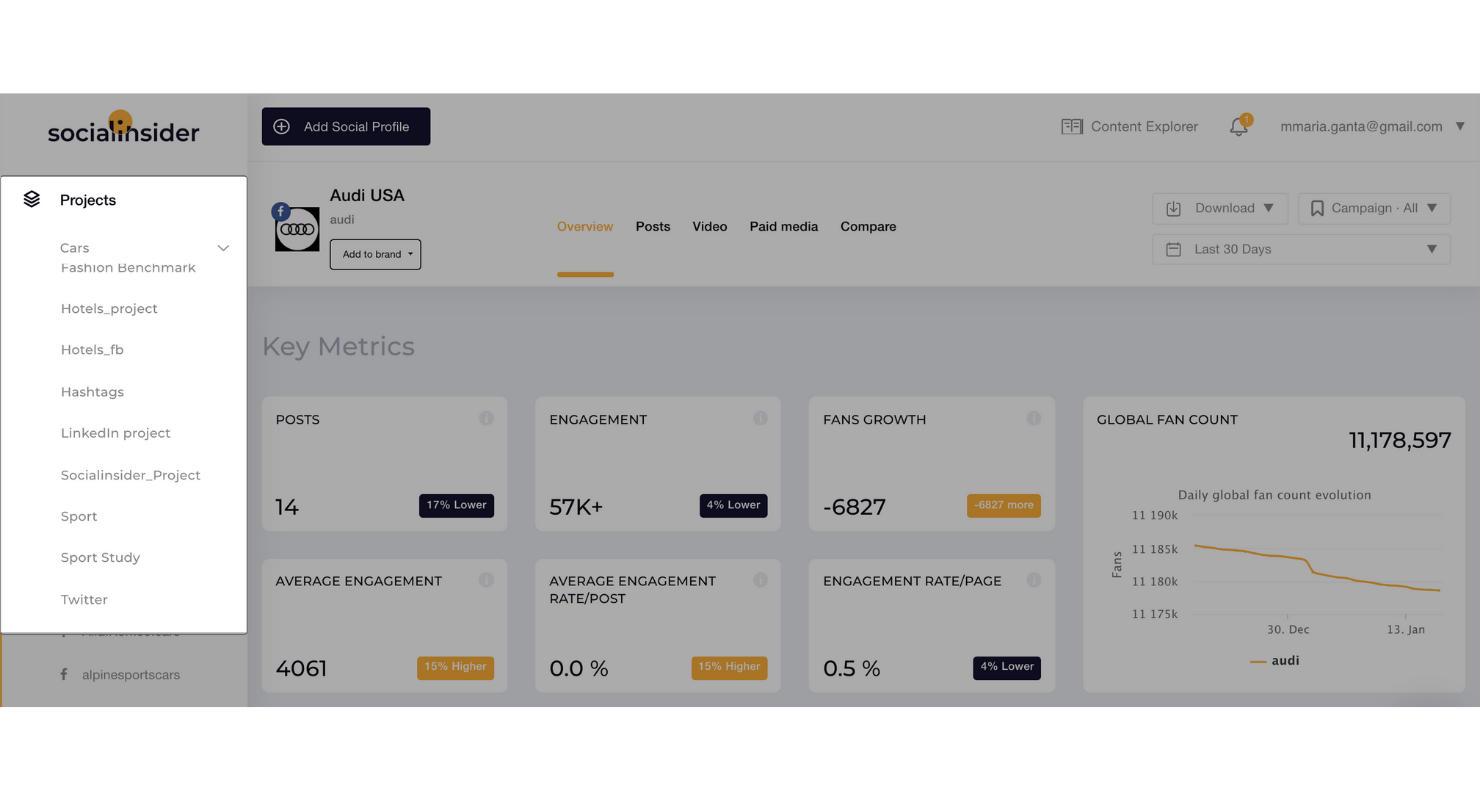1480x800 pixels.
Task: Click the 11,178,597 global fan count value
Action: click(x=1400, y=440)
